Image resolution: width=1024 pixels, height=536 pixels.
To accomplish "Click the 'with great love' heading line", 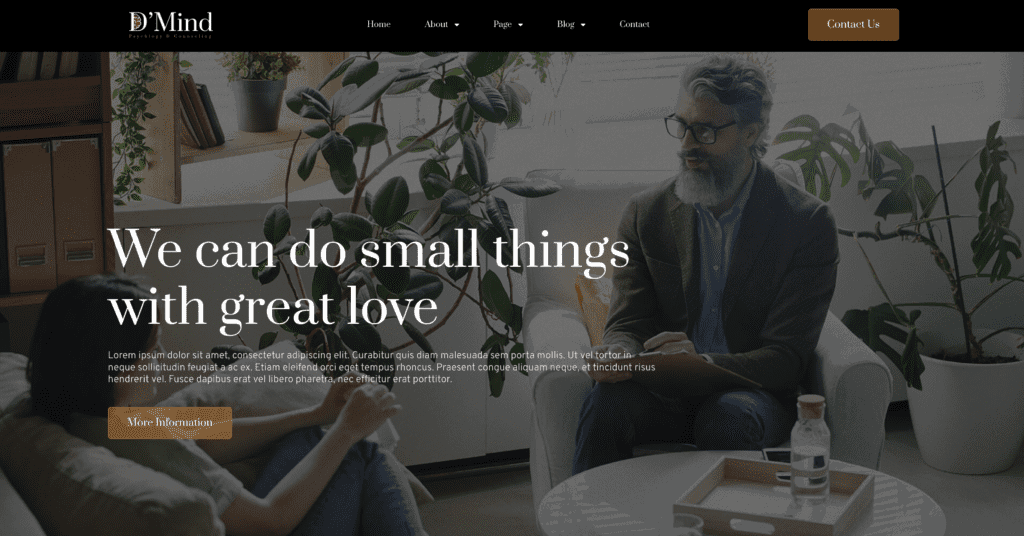I will pyautogui.click(x=273, y=307).
